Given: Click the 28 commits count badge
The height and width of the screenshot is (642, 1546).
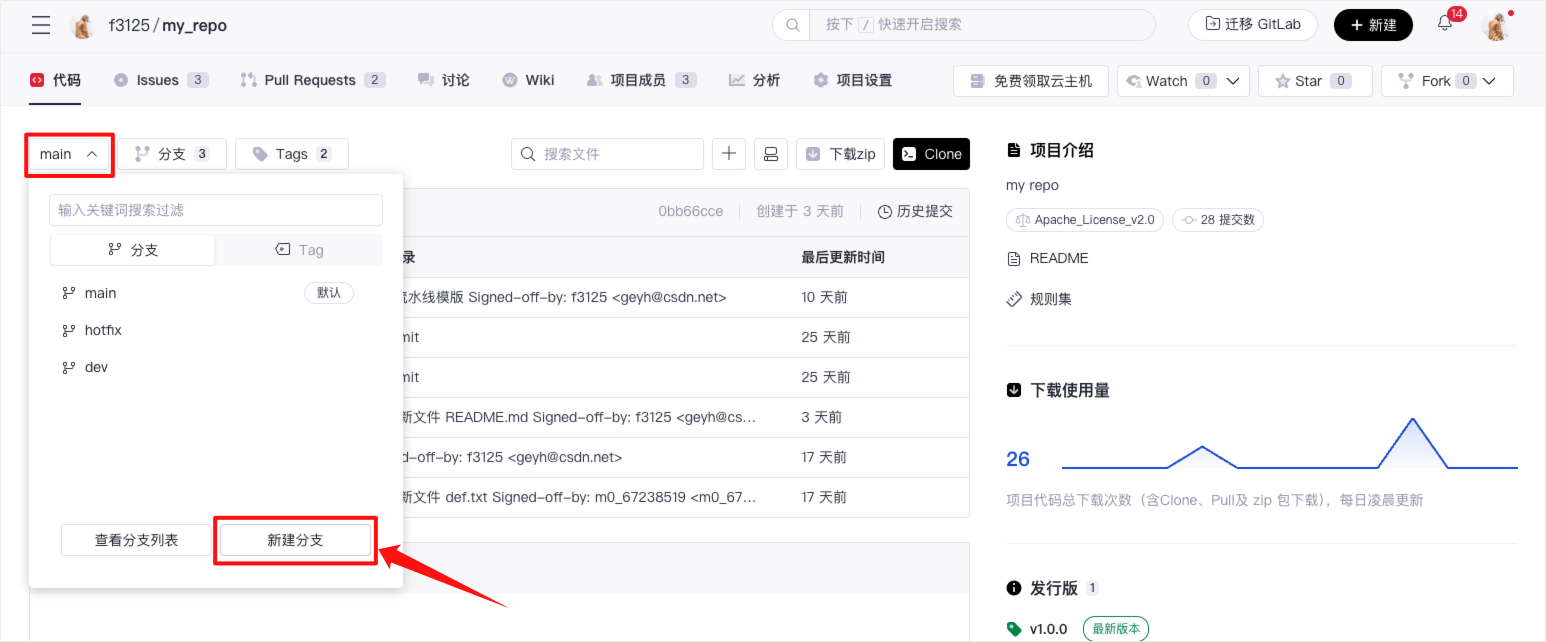Looking at the screenshot, I should click(x=1218, y=219).
